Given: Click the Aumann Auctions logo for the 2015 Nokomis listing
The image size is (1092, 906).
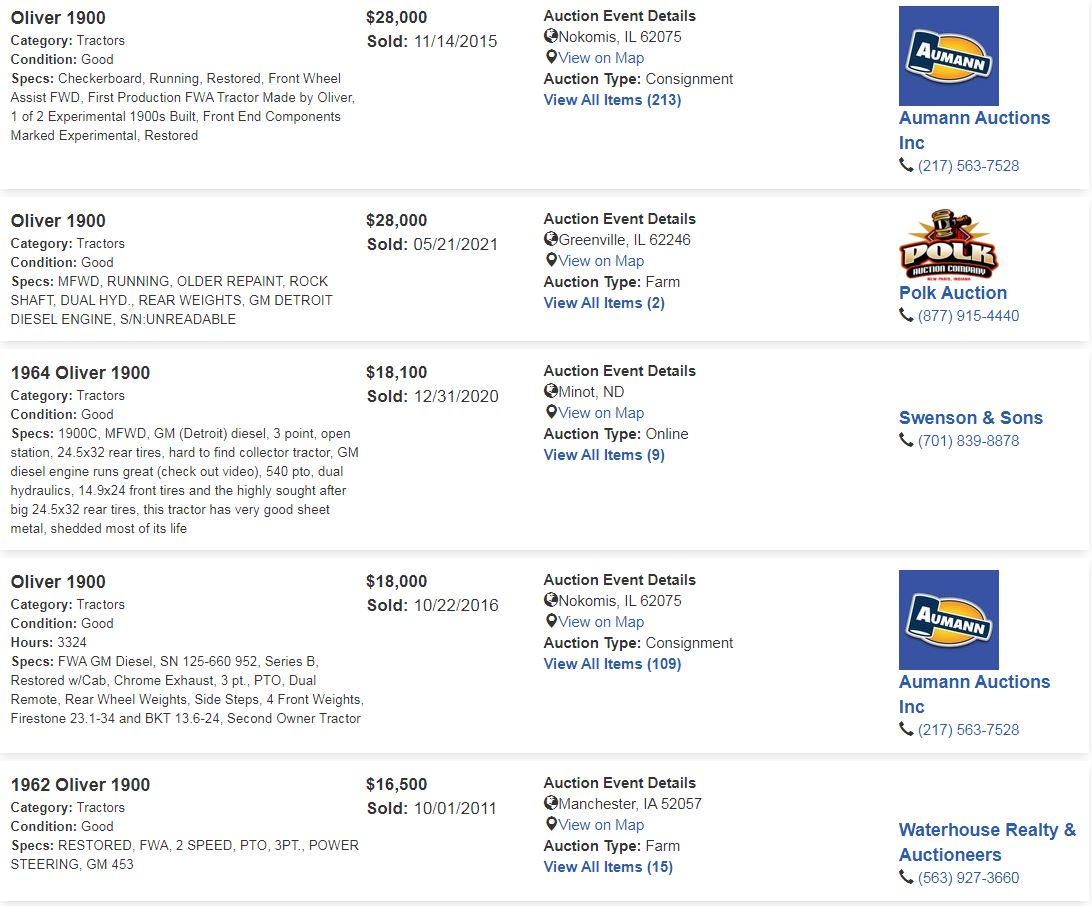Looking at the screenshot, I should pyautogui.click(x=949, y=56).
